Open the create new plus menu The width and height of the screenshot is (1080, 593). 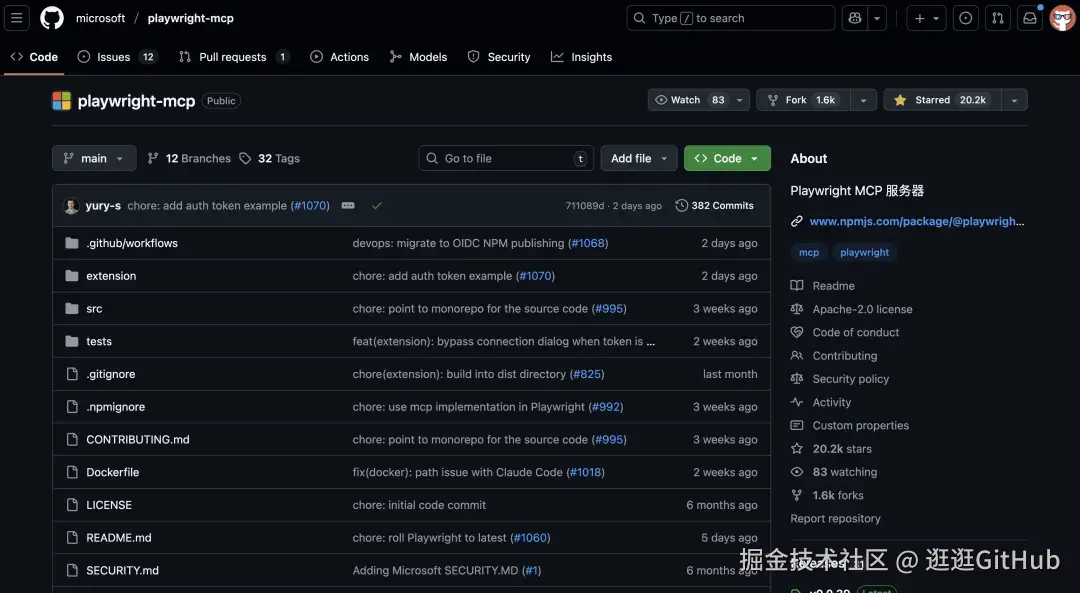[926, 19]
